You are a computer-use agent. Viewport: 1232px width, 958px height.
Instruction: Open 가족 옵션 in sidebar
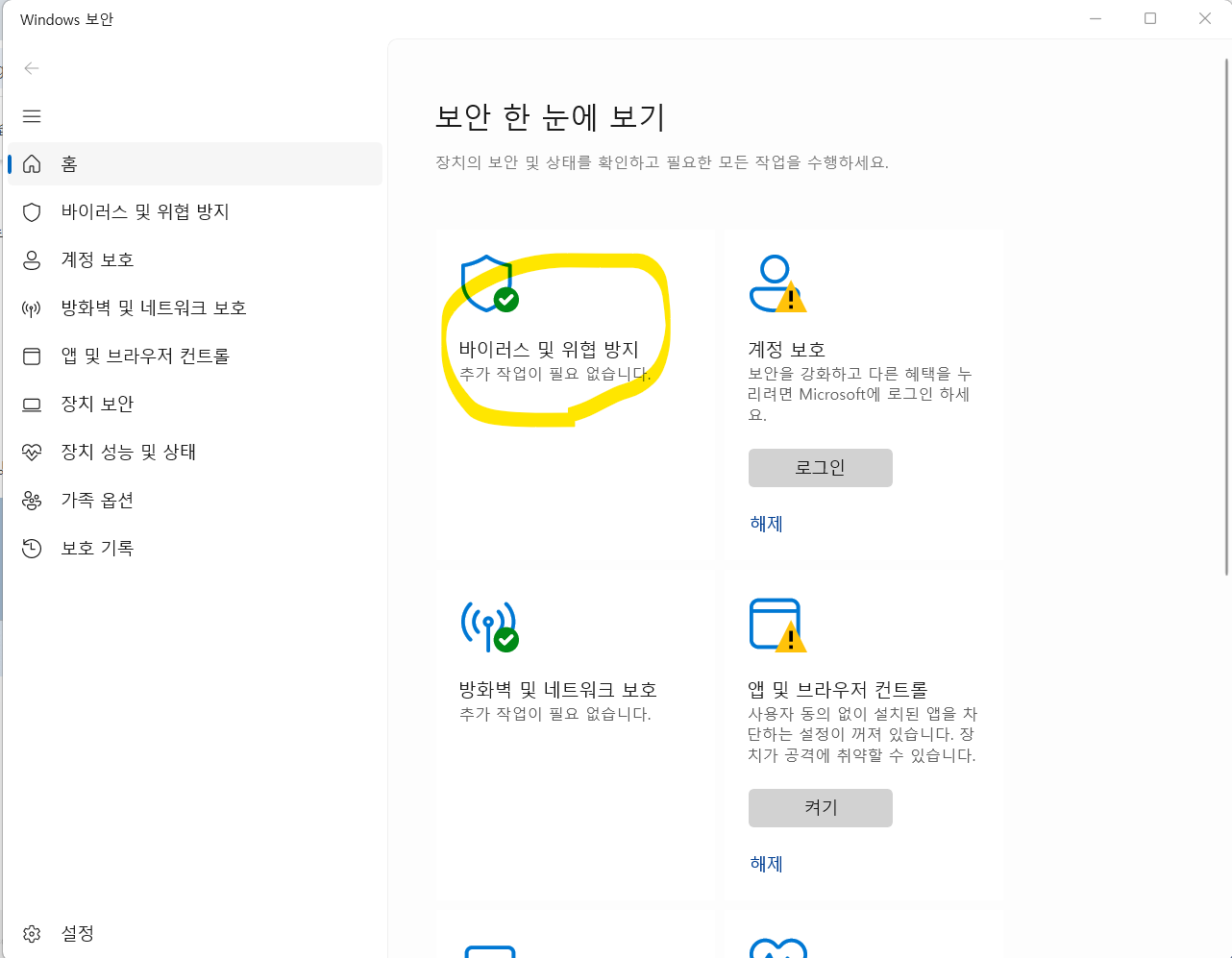[x=195, y=501]
